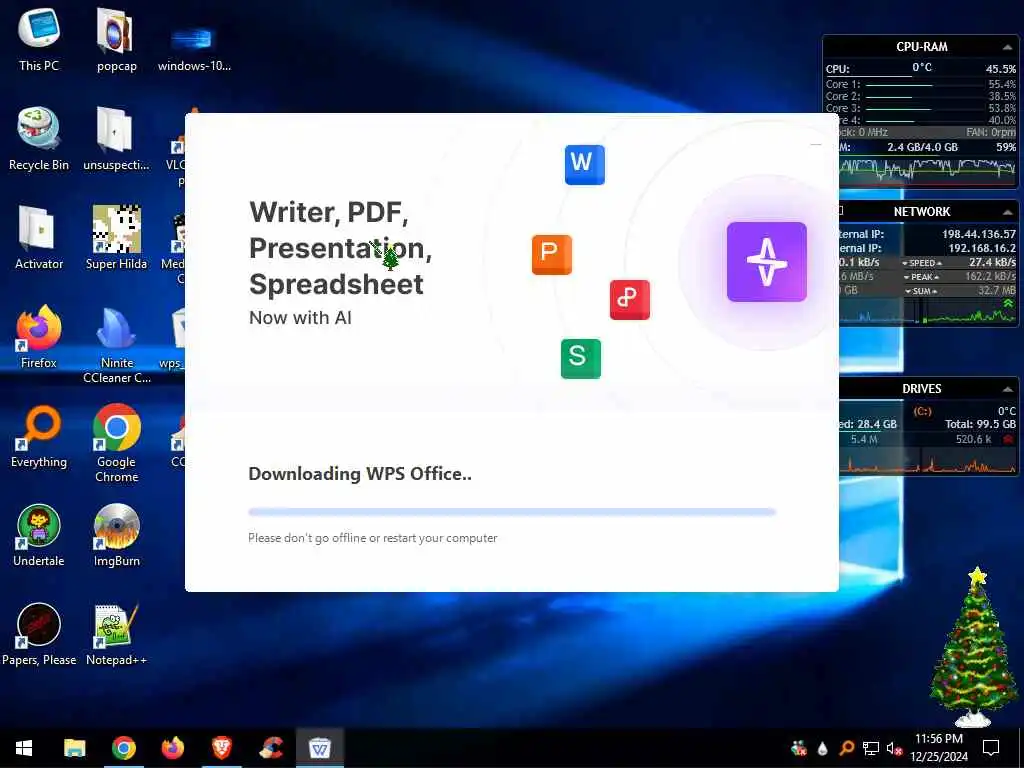Select the WPS installer taskbar button
This screenshot has width=1024, height=768.
[319, 748]
